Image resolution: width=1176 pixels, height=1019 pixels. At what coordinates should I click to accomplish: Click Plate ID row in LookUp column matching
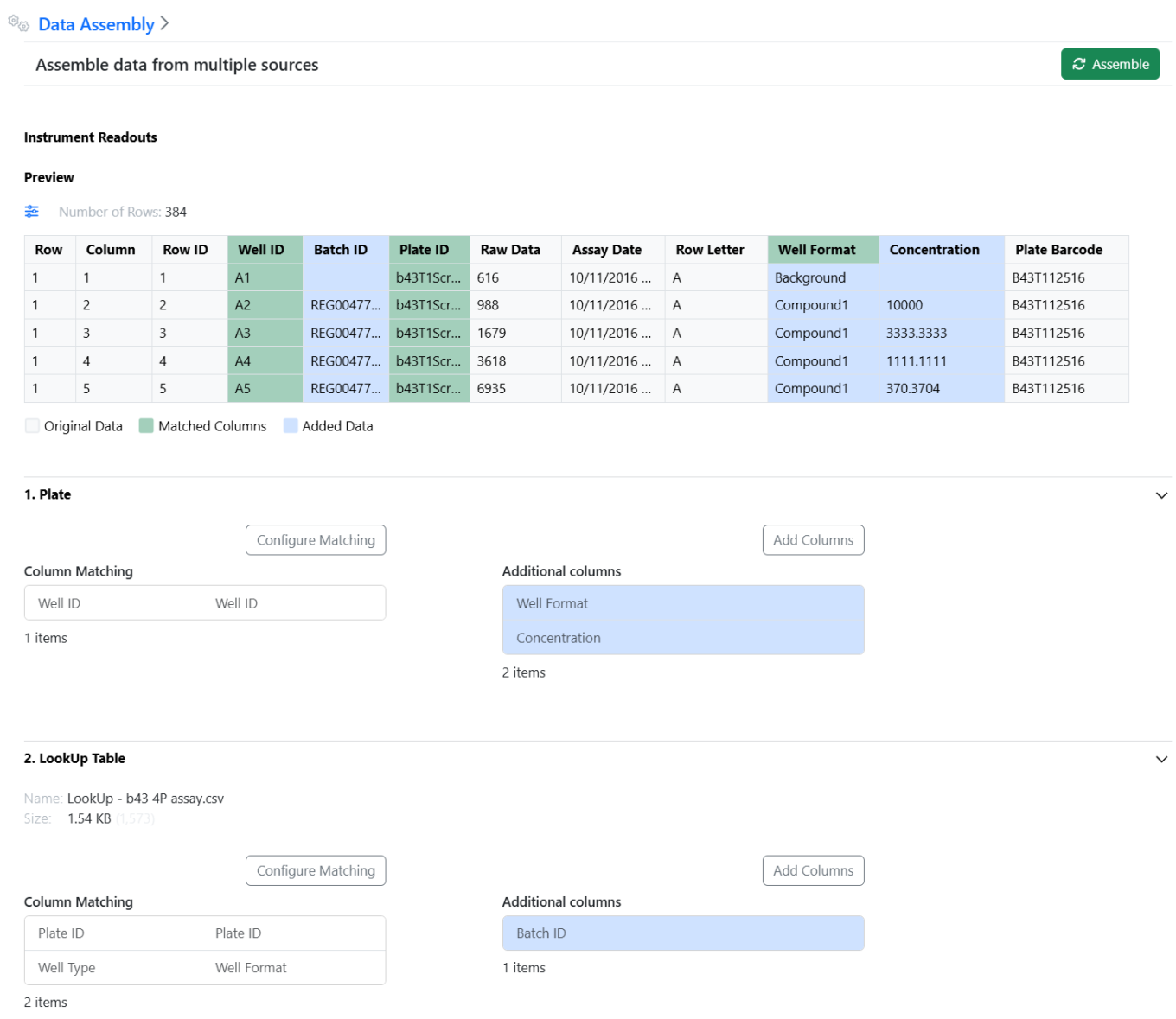[205, 933]
